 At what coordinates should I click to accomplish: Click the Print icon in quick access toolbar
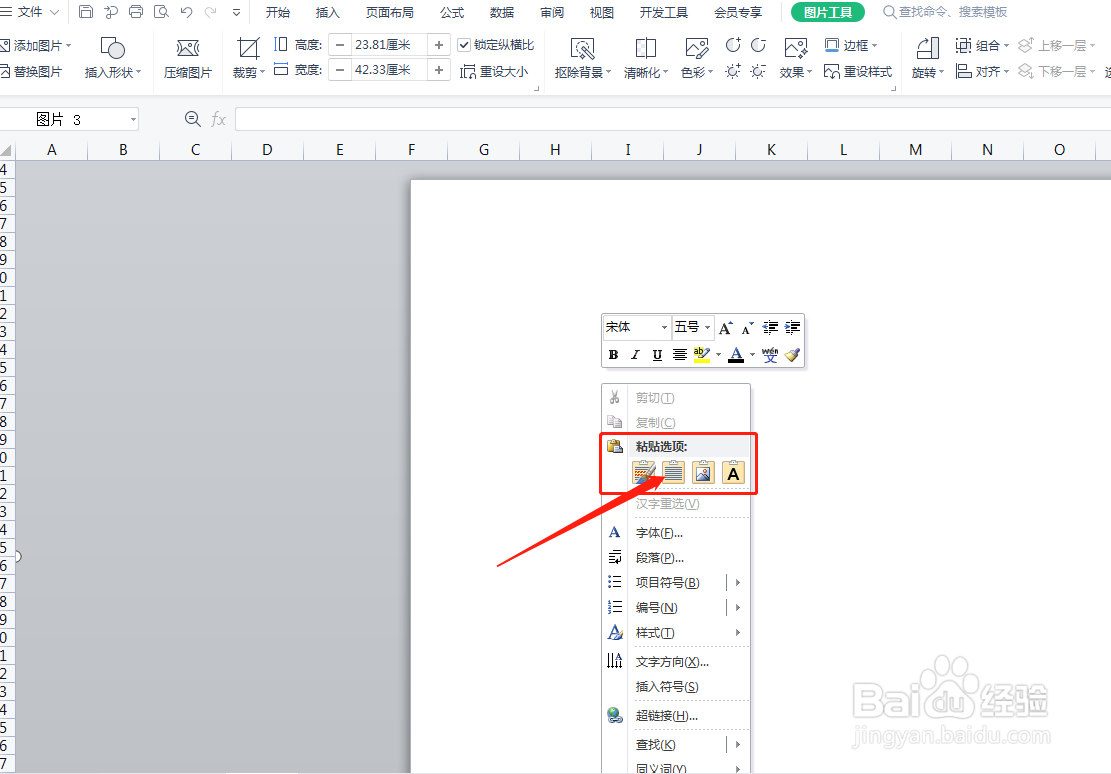coord(135,11)
